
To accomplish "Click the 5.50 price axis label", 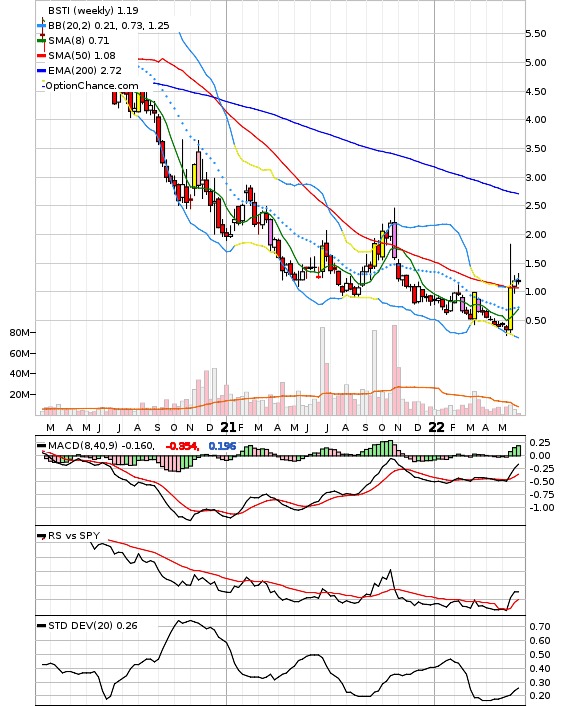I will [536, 33].
